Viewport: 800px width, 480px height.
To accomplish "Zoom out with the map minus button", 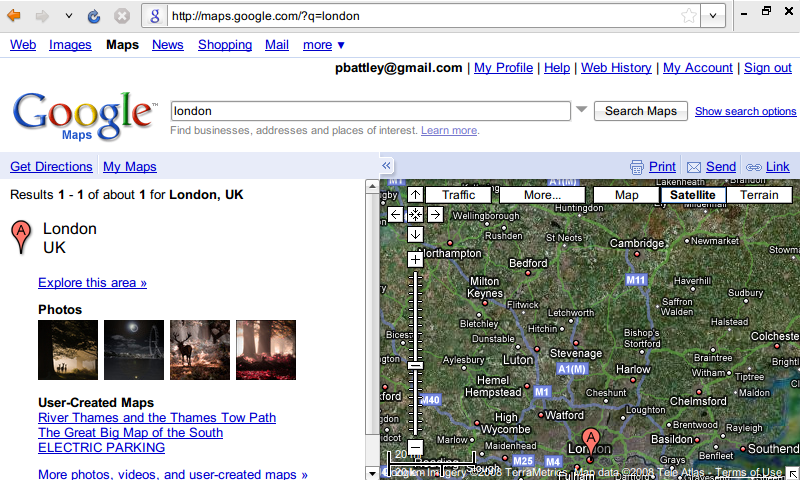I will point(415,447).
